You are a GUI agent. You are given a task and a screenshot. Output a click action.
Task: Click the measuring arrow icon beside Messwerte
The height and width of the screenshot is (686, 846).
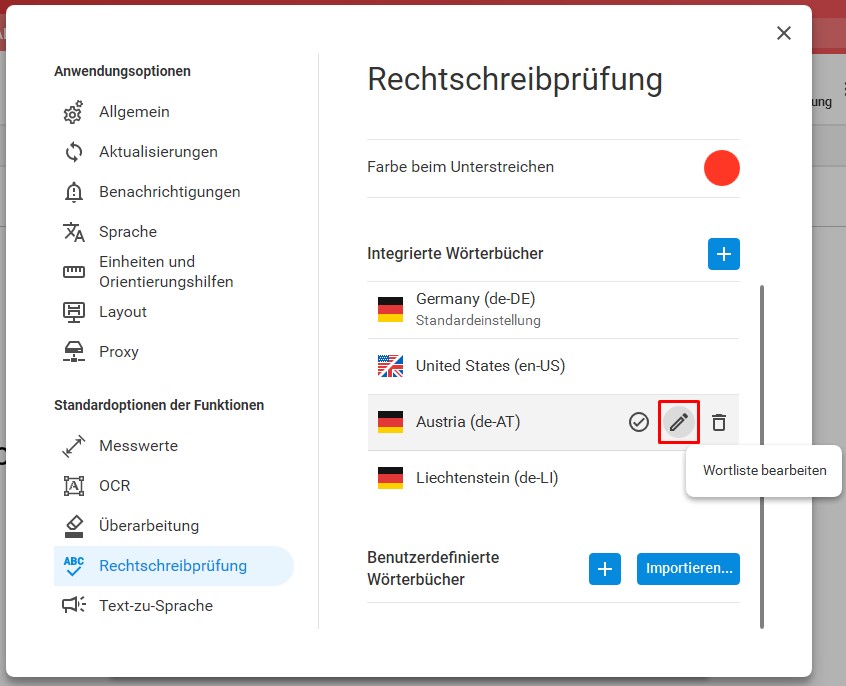pyautogui.click(x=73, y=446)
